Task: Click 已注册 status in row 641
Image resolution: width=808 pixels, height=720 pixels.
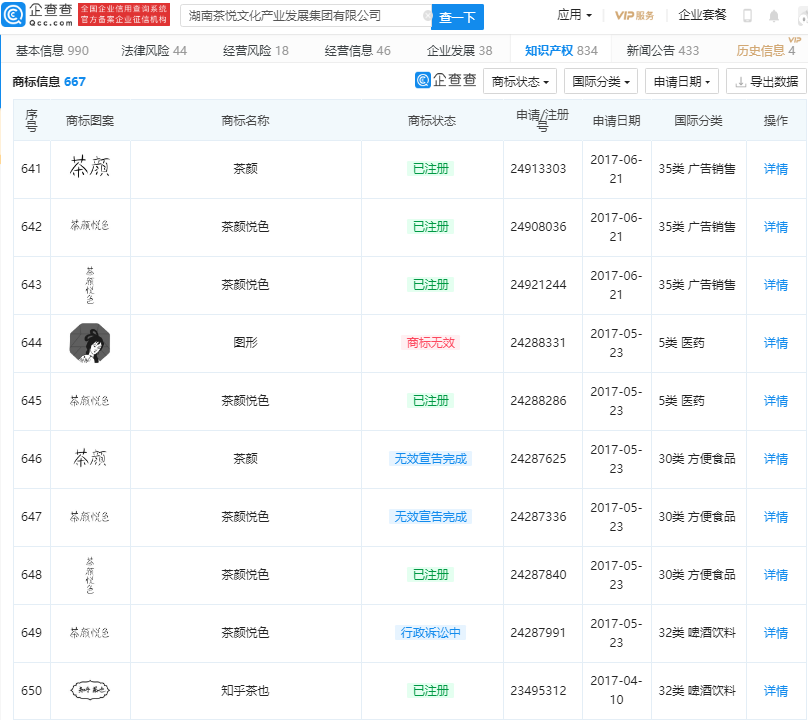Action: click(x=431, y=169)
